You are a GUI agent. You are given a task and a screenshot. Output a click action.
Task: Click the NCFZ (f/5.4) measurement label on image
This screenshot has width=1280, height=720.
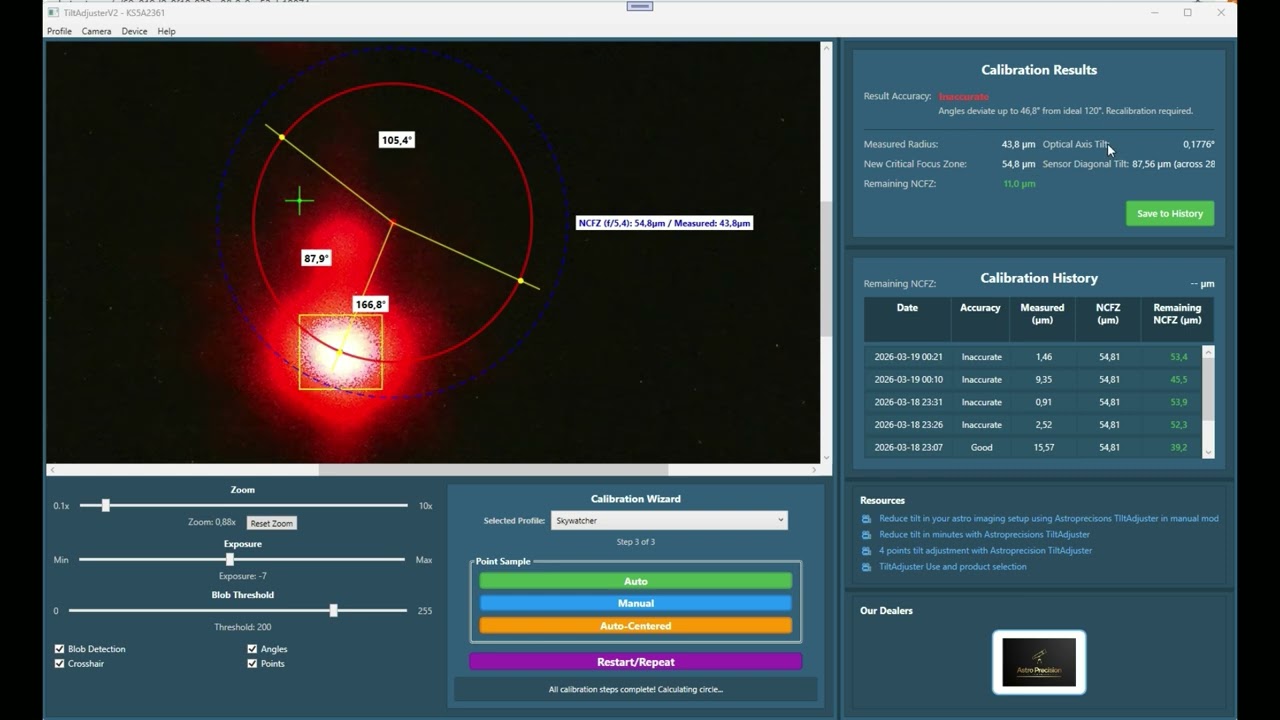pos(664,223)
